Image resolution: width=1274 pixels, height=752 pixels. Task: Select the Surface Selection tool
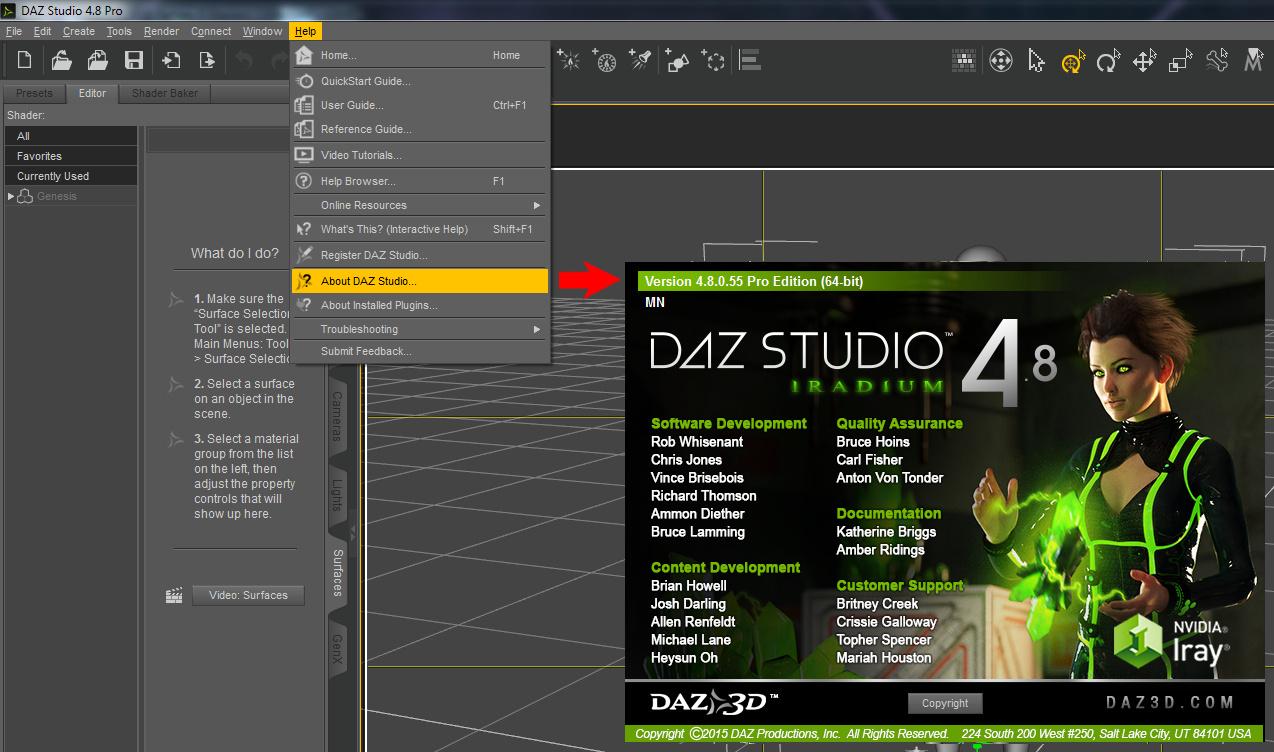pyautogui.click(x=1253, y=61)
